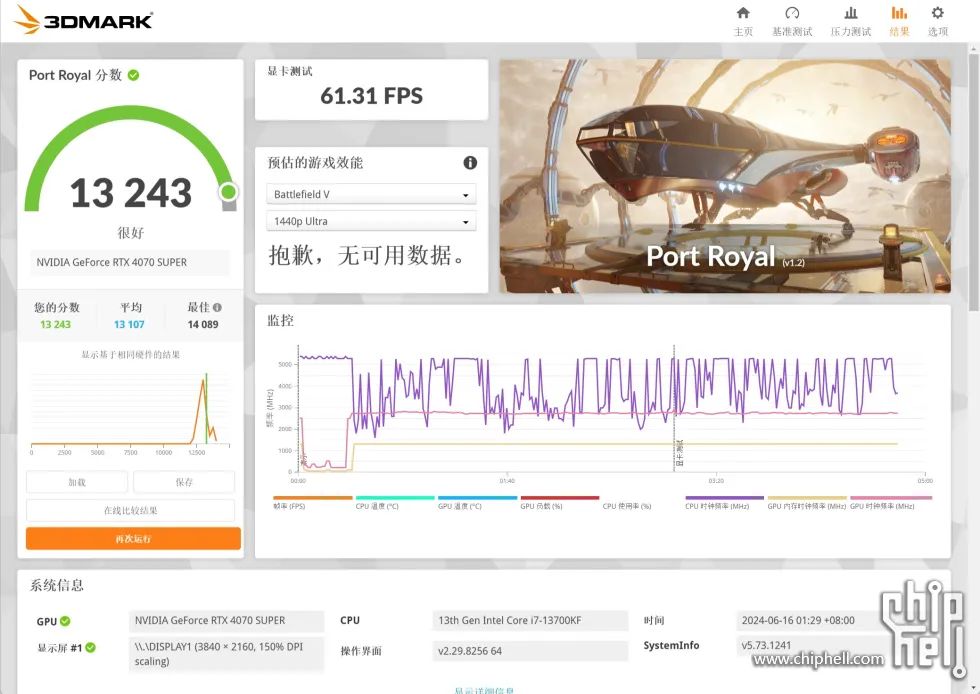Select the Results (结果) tab
The width and height of the screenshot is (980, 694).
click(899, 21)
